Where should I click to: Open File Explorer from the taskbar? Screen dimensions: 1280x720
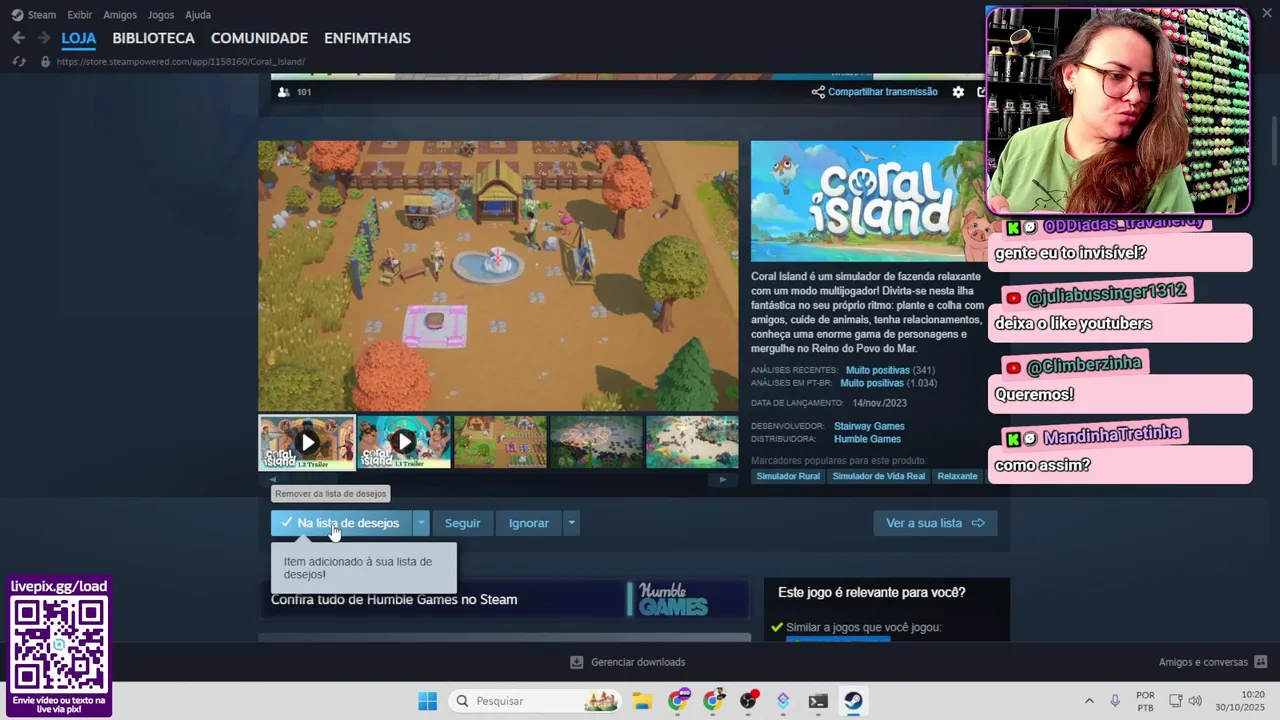click(x=641, y=701)
